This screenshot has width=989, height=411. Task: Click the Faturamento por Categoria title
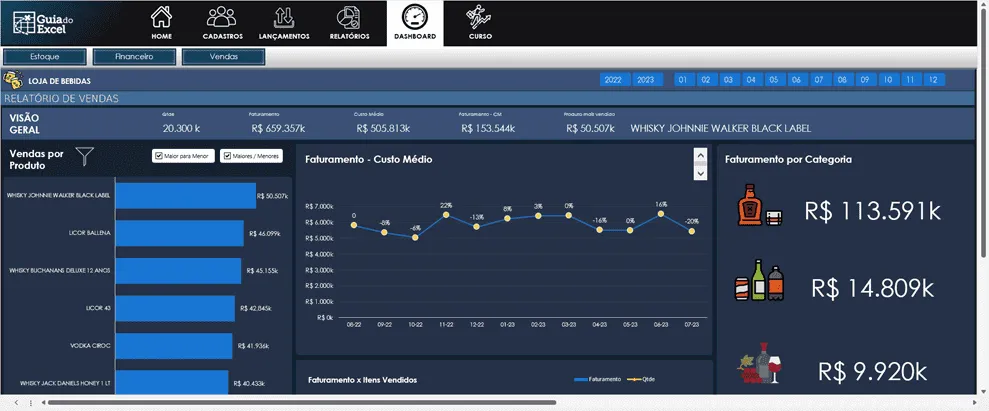tap(788, 160)
